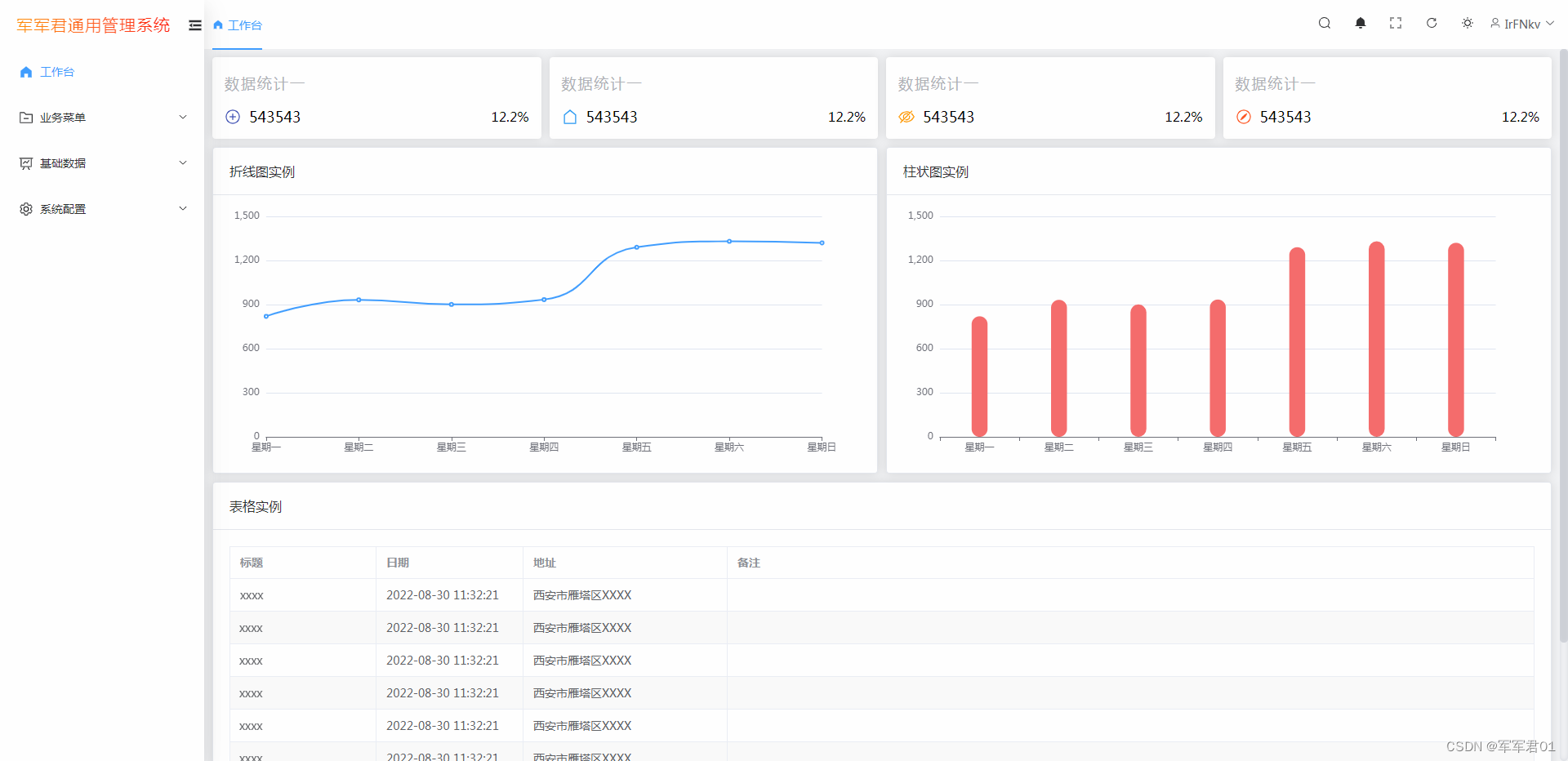Open the IrFNkv user dropdown
Viewport: 1568px width, 761px height.
(1522, 24)
